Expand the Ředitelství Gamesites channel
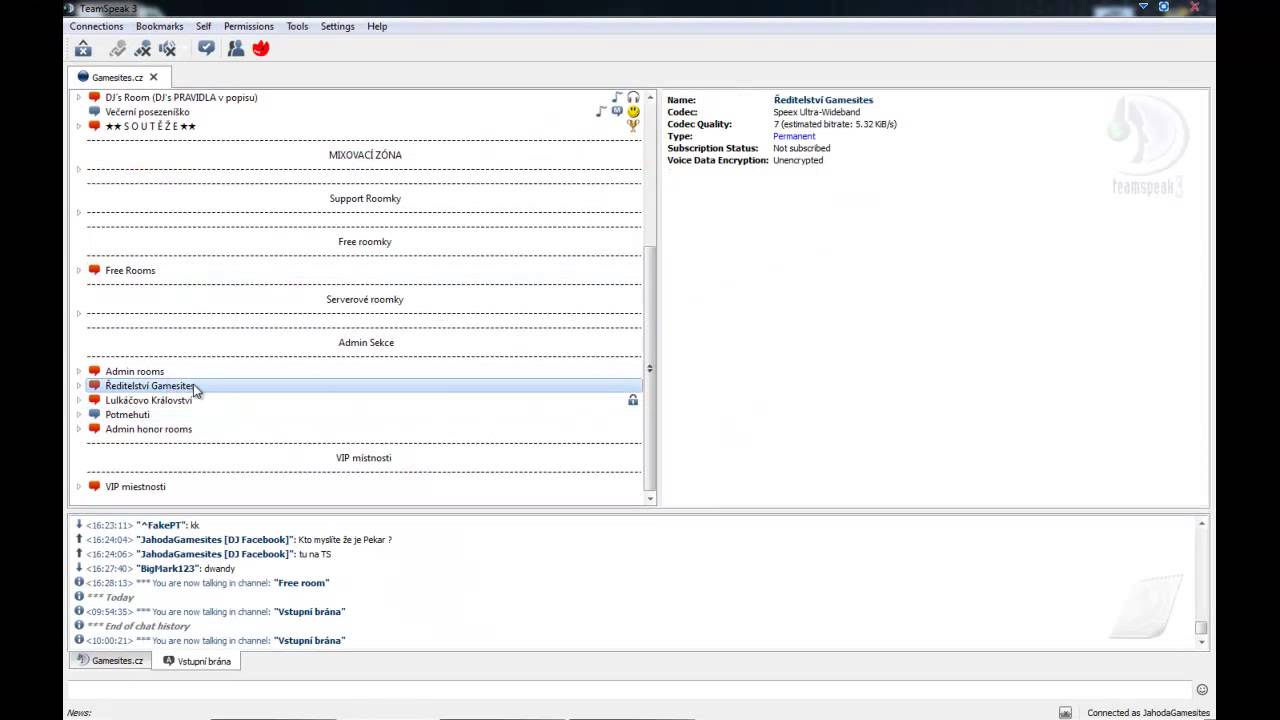The image size is (1280, 720). pyautogui.click(x=79, y=385)
